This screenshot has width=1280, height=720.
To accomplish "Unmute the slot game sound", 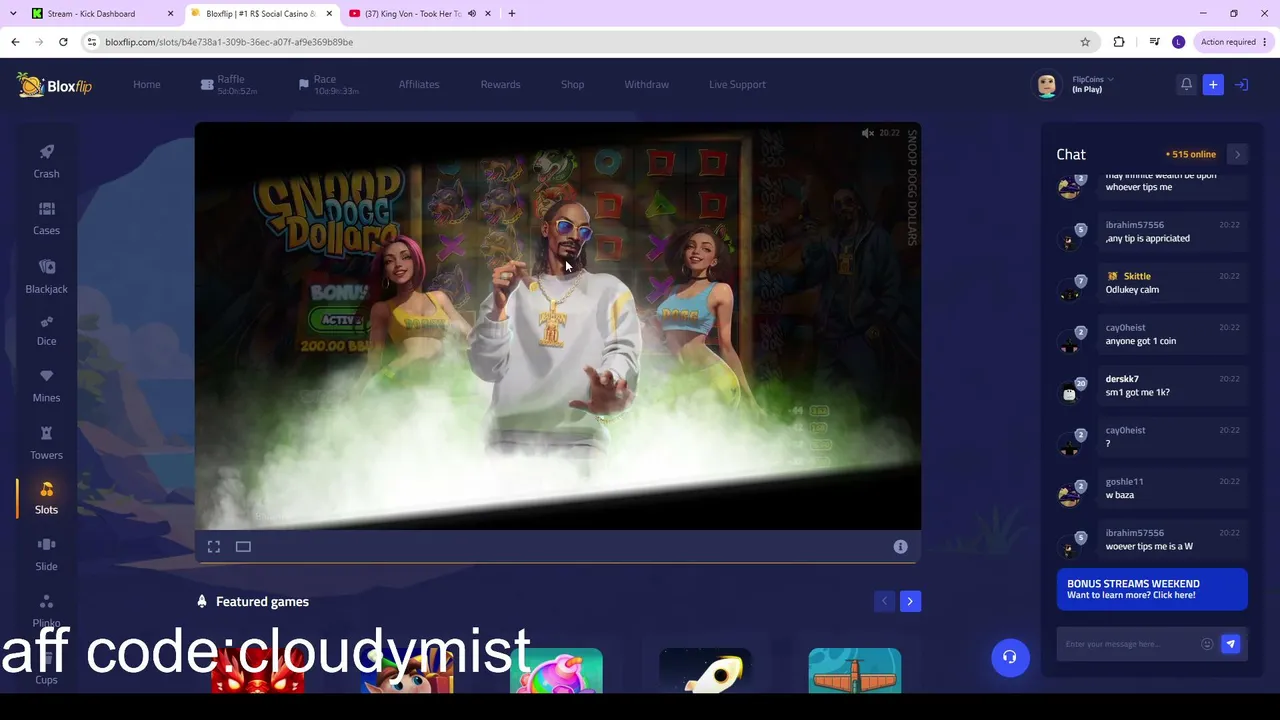I will [867, 133].
